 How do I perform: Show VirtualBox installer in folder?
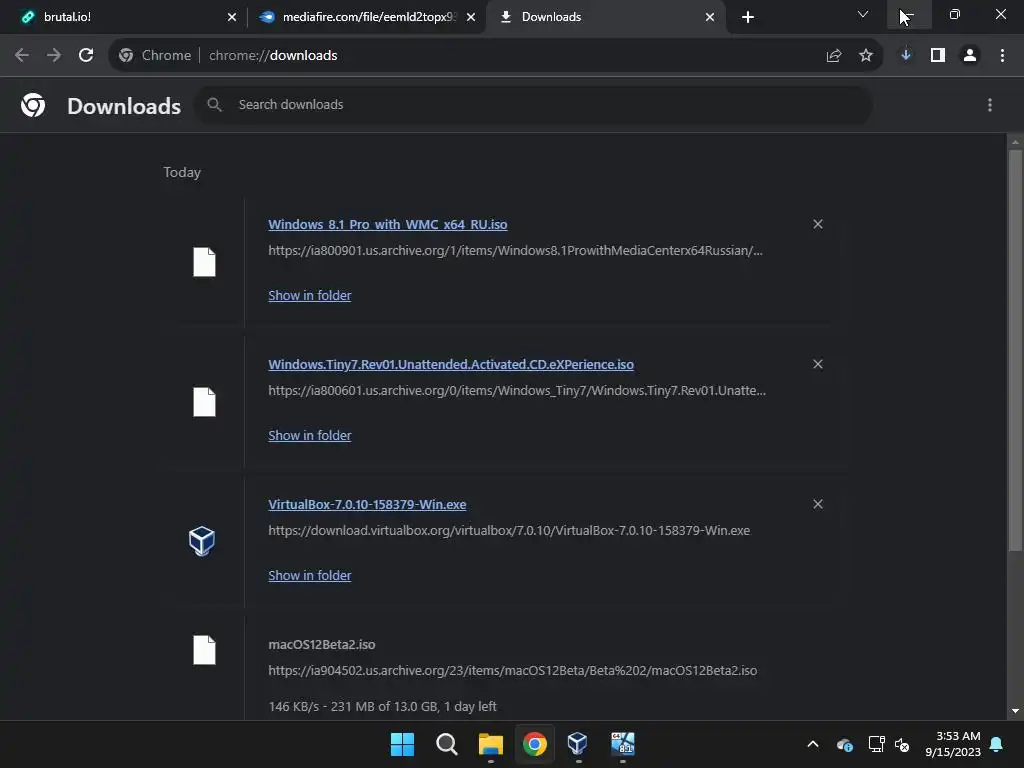coord(310,575)
